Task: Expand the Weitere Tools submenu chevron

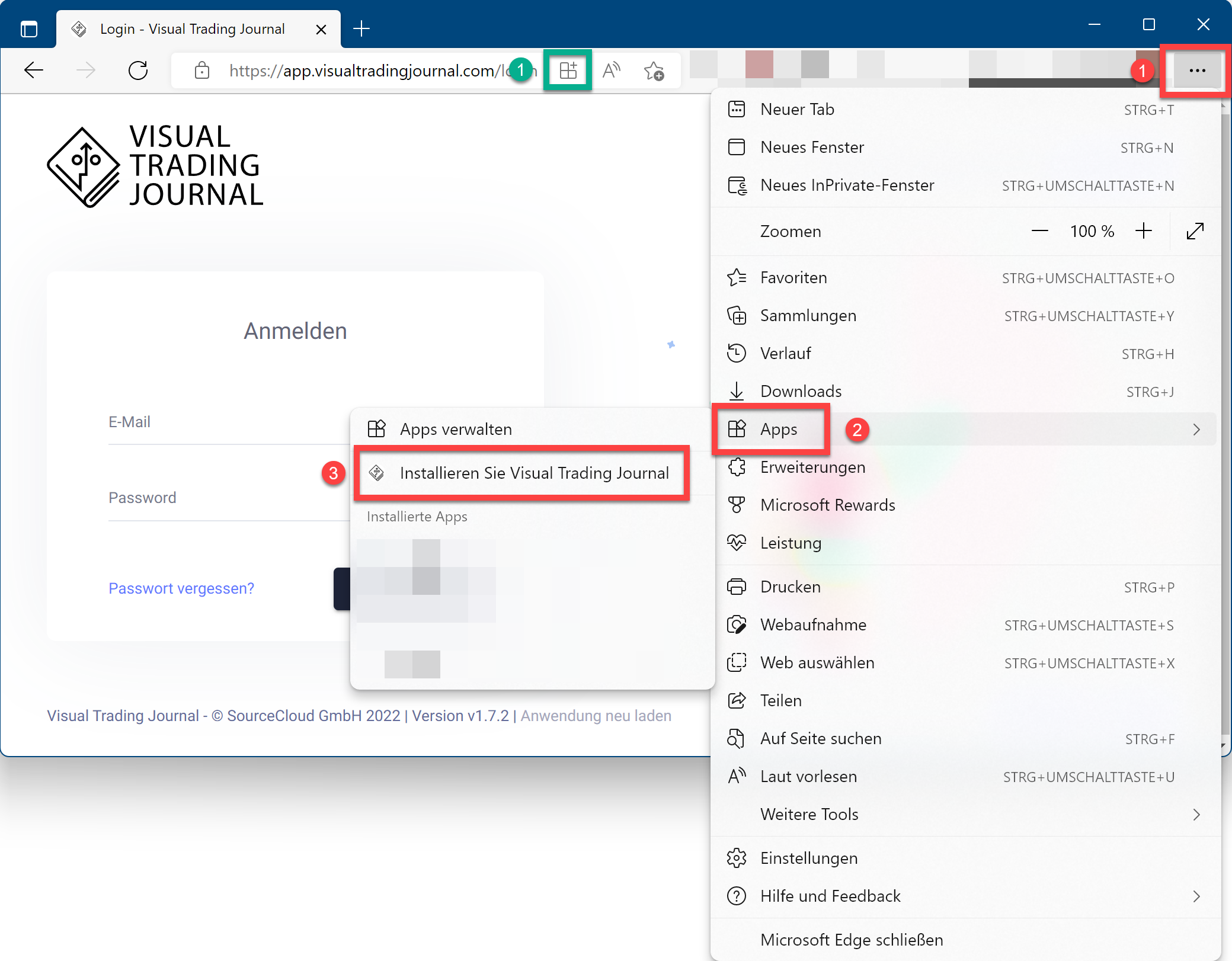Action: [x=1196, y=815]
